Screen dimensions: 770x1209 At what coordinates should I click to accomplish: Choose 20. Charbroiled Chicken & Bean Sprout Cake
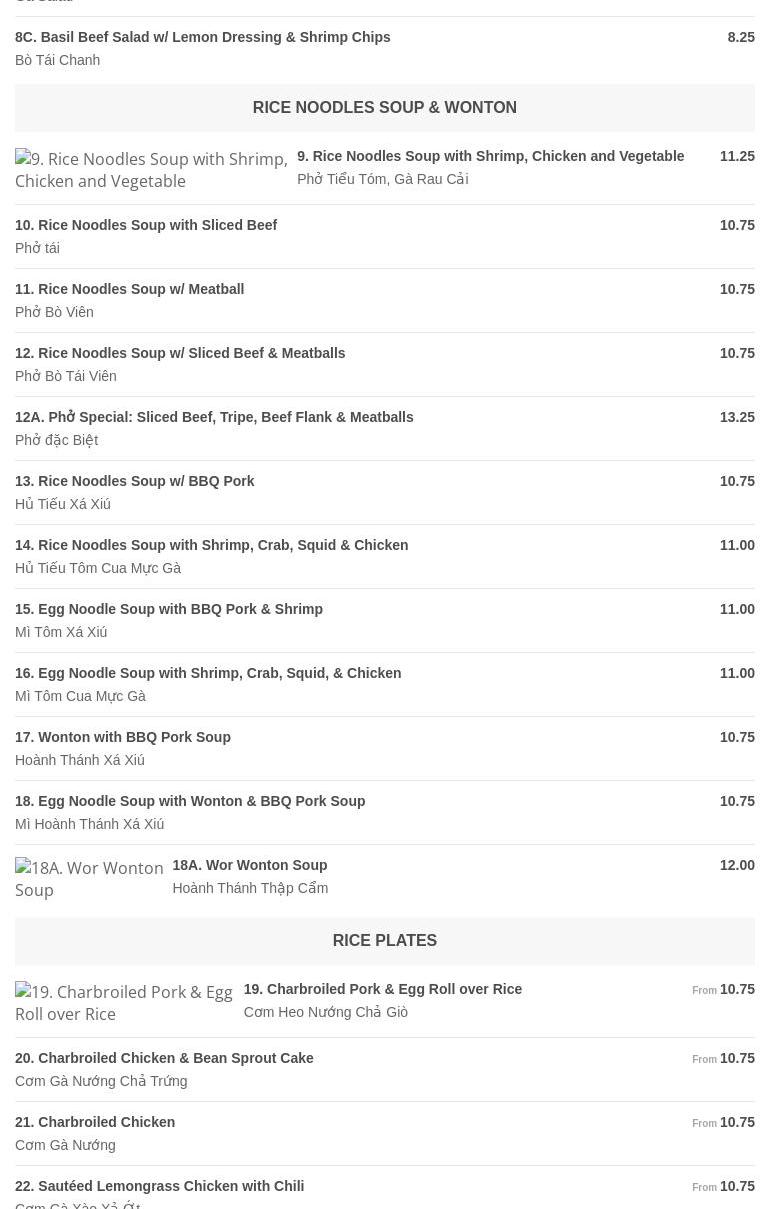click(164, 1059)
